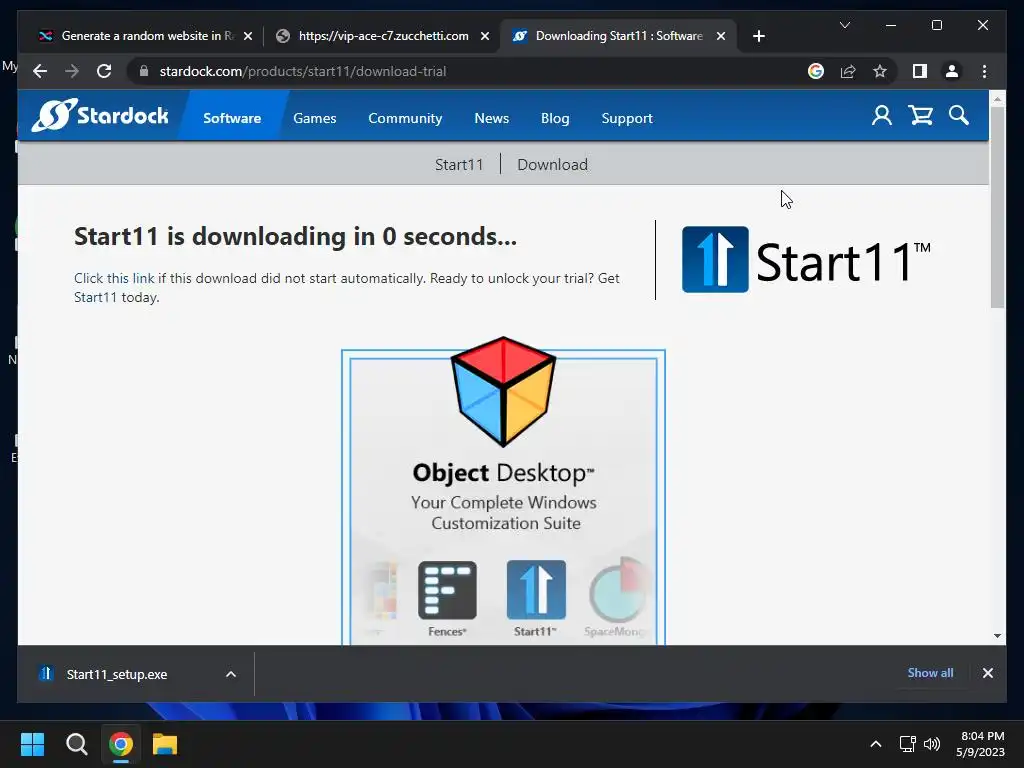Image resolution: width=1024 pixels, height=768 pixels.
Task: Open the Chrome profile icon
Action: pyautogui.click(x=952, y=71)
